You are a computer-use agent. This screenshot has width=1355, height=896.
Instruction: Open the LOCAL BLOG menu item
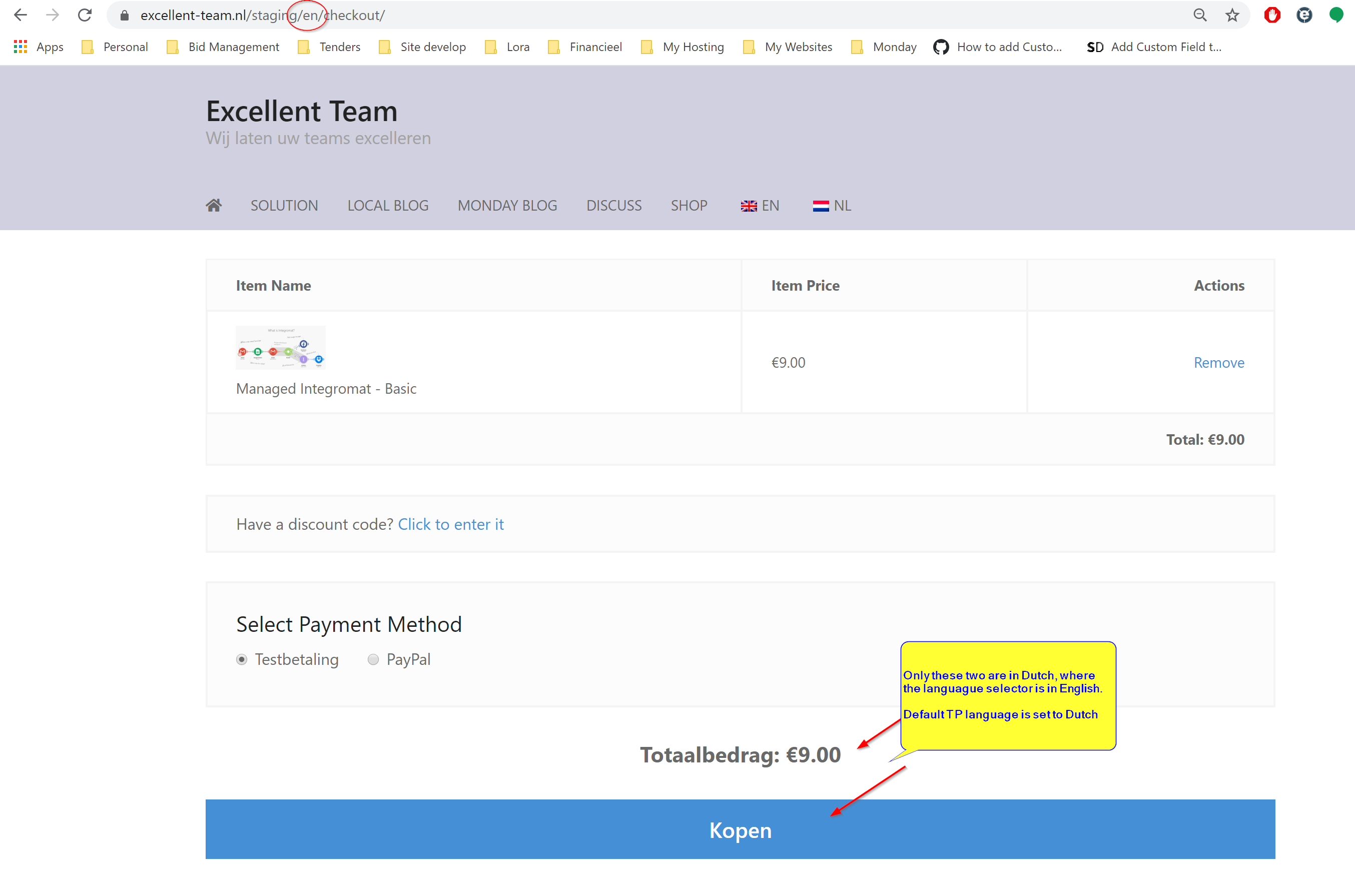388,206
